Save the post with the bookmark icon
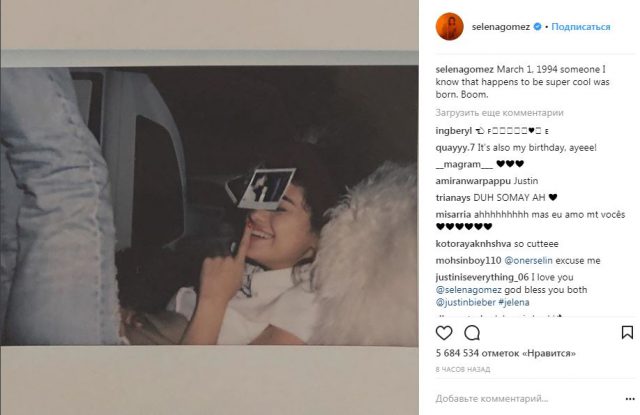Image resolution: width=640 pixels, height=415 pixels. pos(627,333)
